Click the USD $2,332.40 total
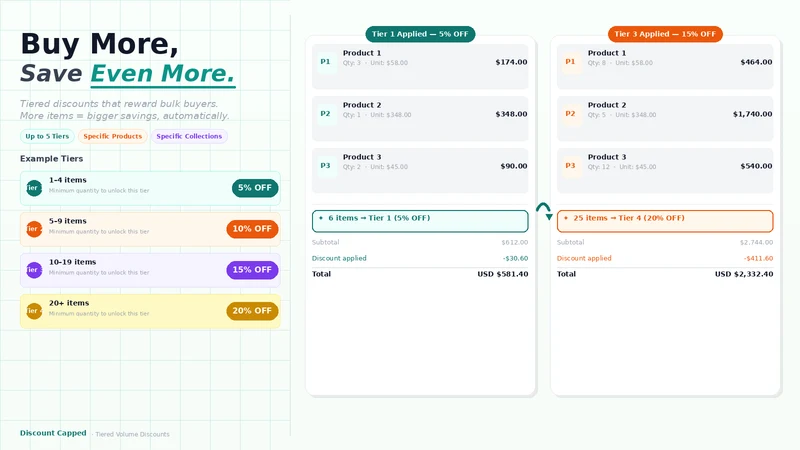This screenshot has height=450, width=800. pyautogui.click(x=744, y=274)
